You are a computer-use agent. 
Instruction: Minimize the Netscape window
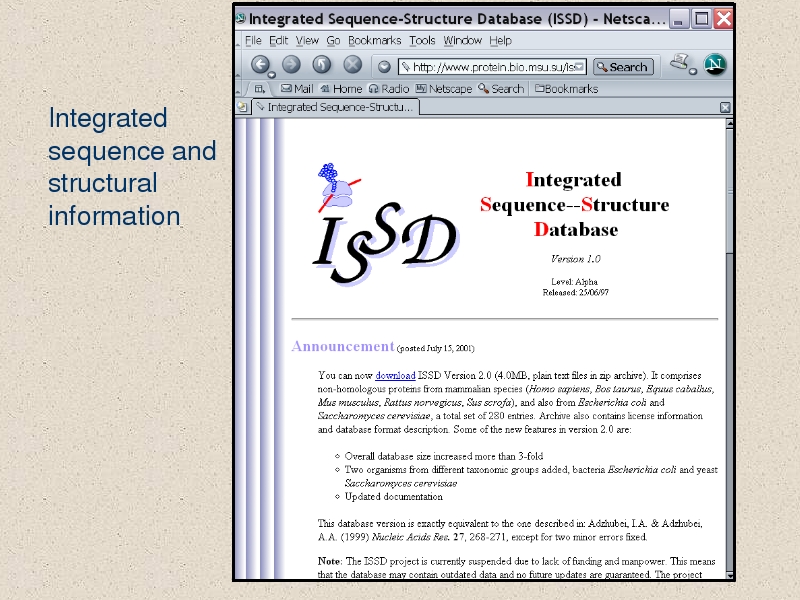point(678,19)
